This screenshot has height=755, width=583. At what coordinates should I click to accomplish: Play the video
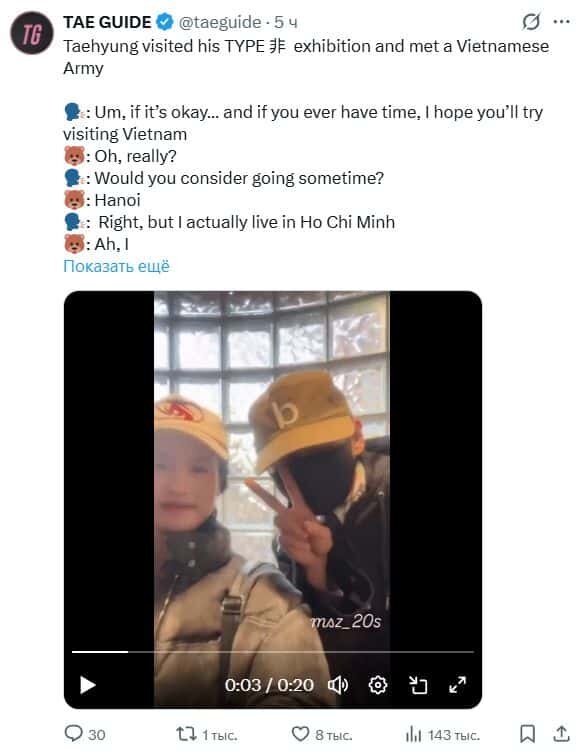click(x=88, y=685)
